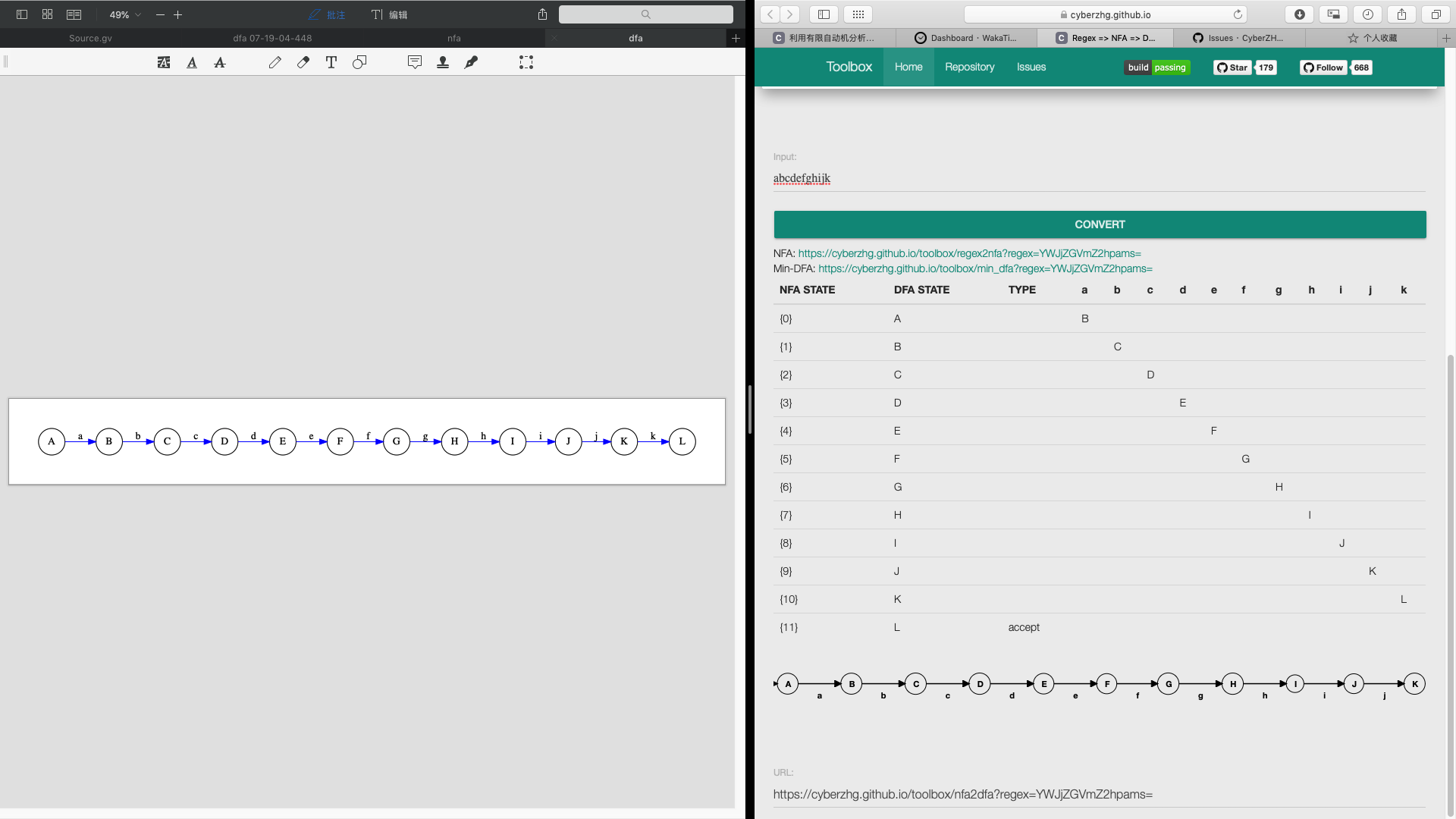The height and width of the screenshot is (819, 1456).
Task: Toggle the PDF sidebar panel
Action: tap(22, 14)
